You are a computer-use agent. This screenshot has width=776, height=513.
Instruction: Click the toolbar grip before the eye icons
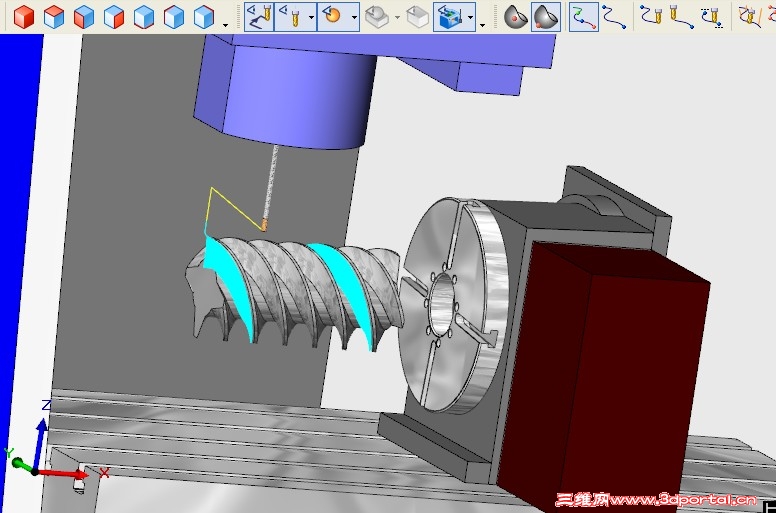click(x=240, y=17)
